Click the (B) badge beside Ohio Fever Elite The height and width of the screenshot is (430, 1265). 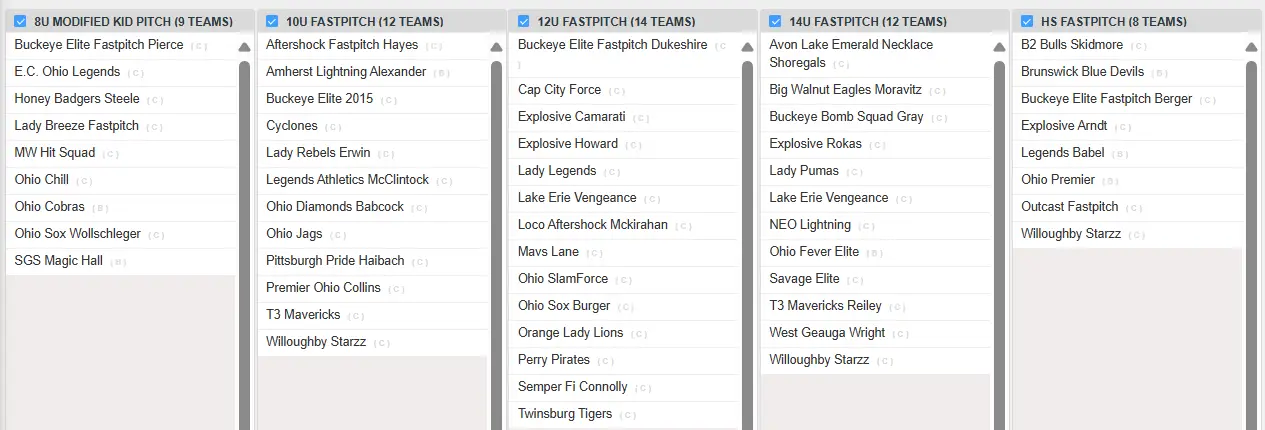point(875,253)
